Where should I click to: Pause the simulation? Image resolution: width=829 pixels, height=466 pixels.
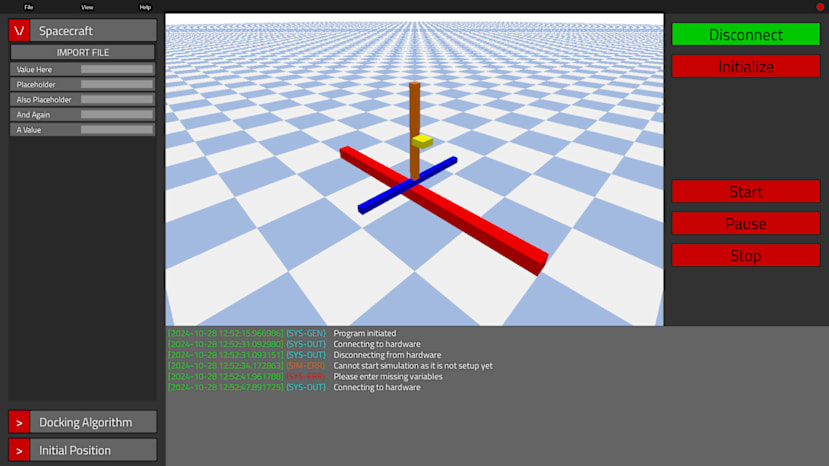(745, 223)
